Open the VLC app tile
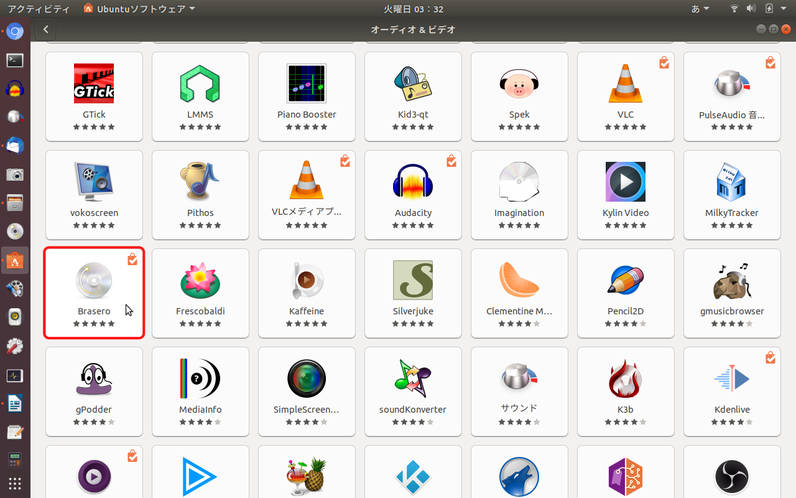Viewport: 796px width, 498px height. 625,96
